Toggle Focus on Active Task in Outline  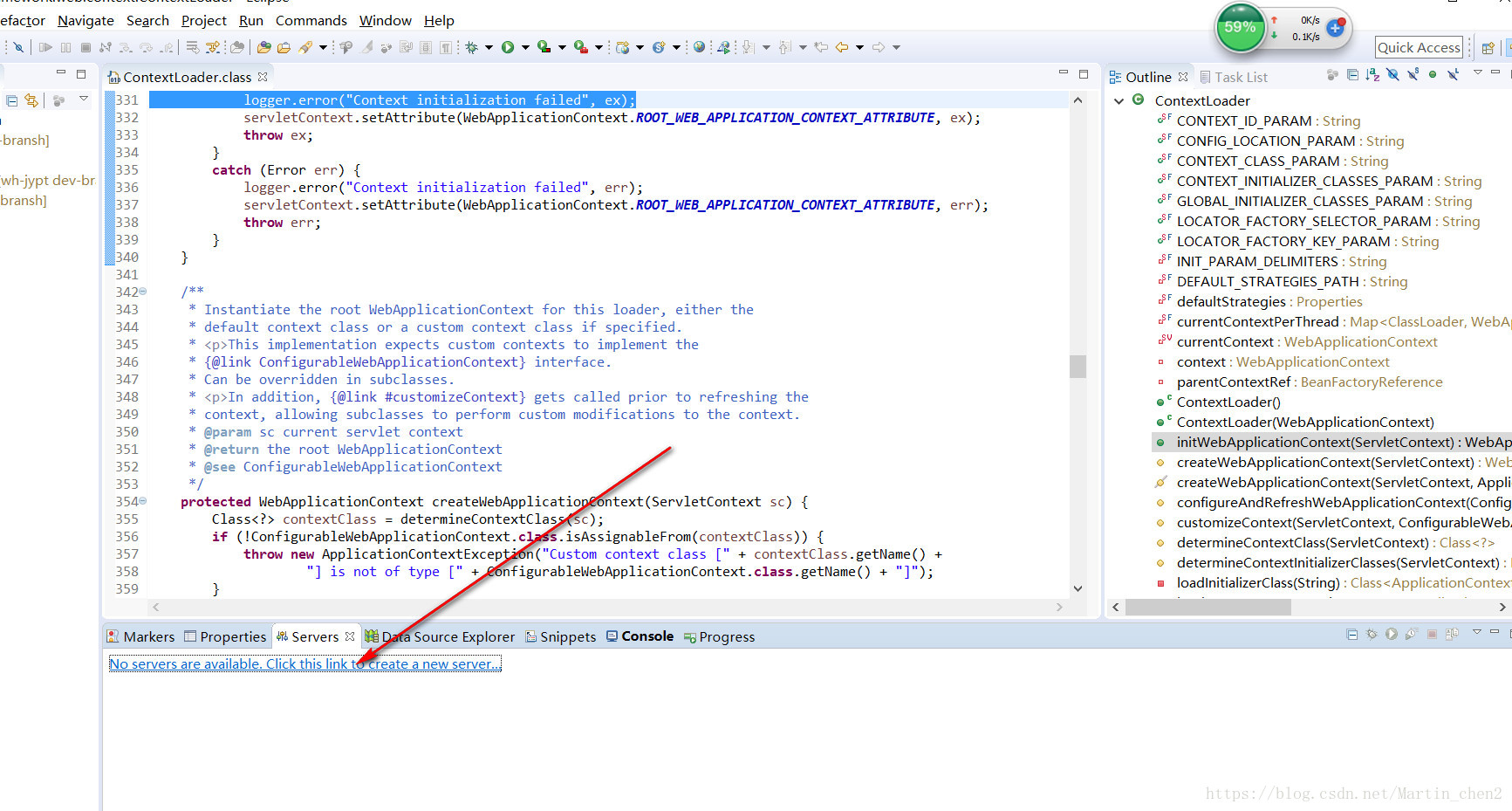click(1332, 75)
